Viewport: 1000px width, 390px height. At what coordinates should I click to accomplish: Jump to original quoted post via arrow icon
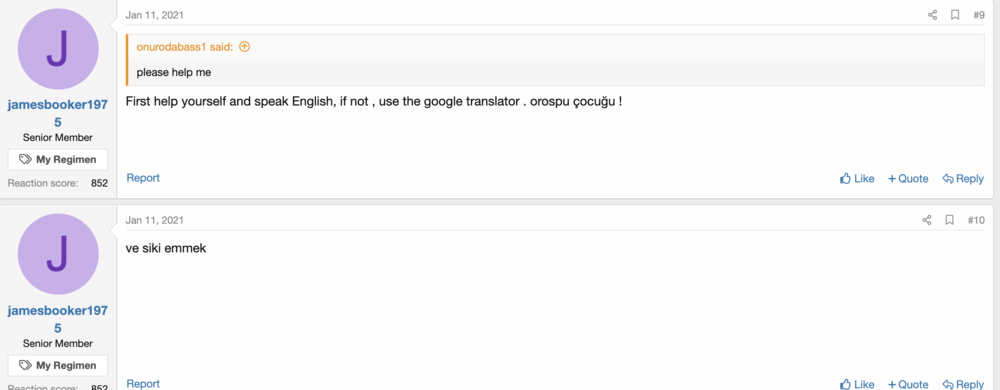point(244,47)
